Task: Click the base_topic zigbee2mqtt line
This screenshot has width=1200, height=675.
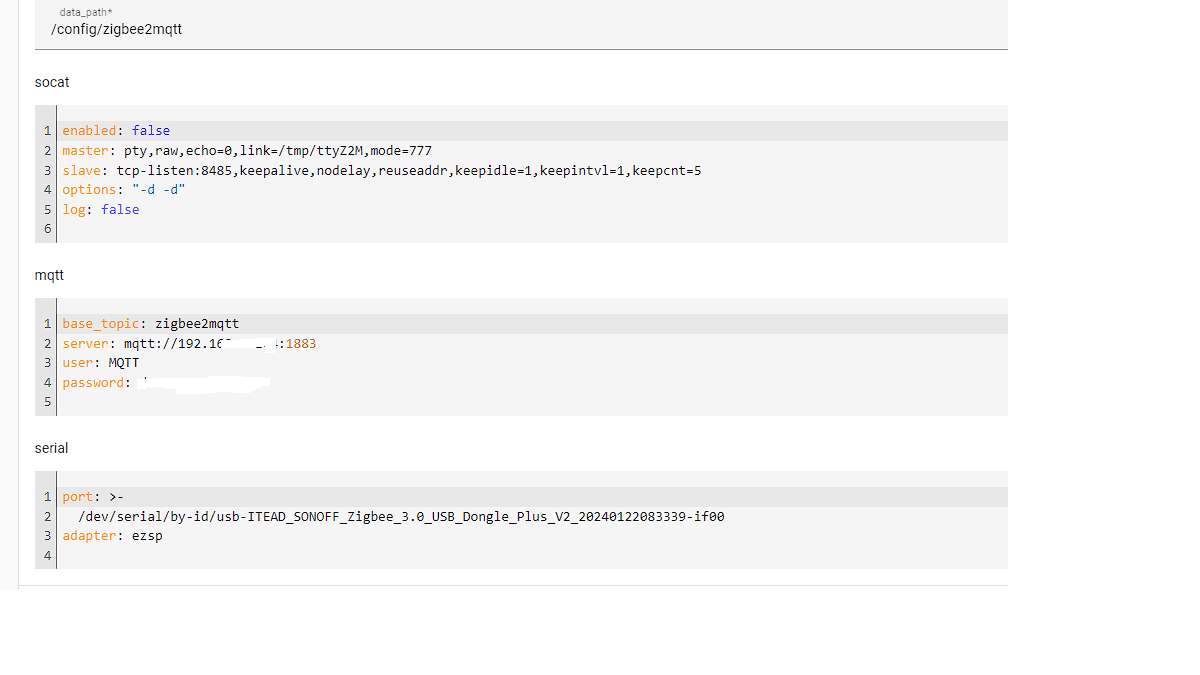Action: coord(150,324)
